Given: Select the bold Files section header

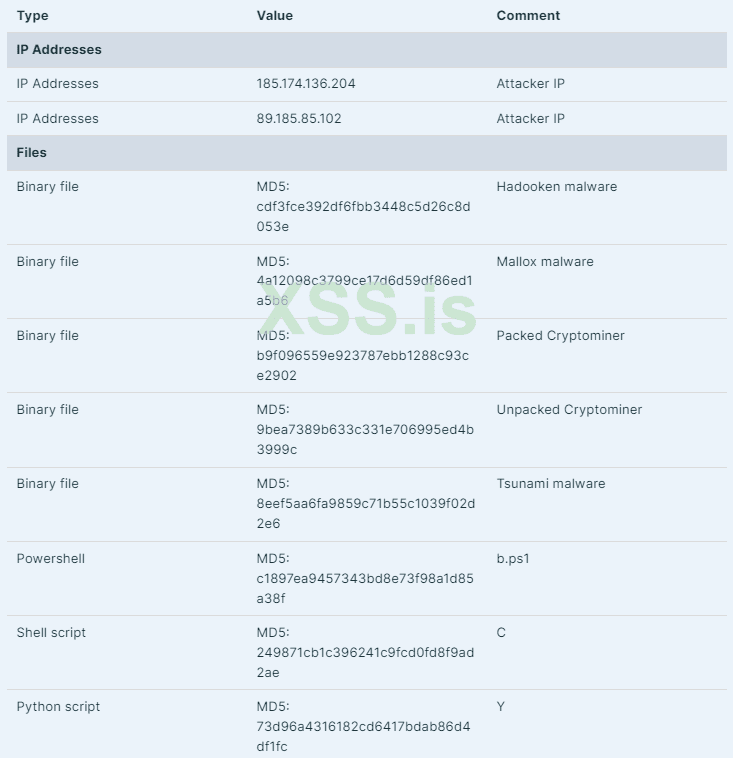Looking at the screenshot, I should click(32, 153).
